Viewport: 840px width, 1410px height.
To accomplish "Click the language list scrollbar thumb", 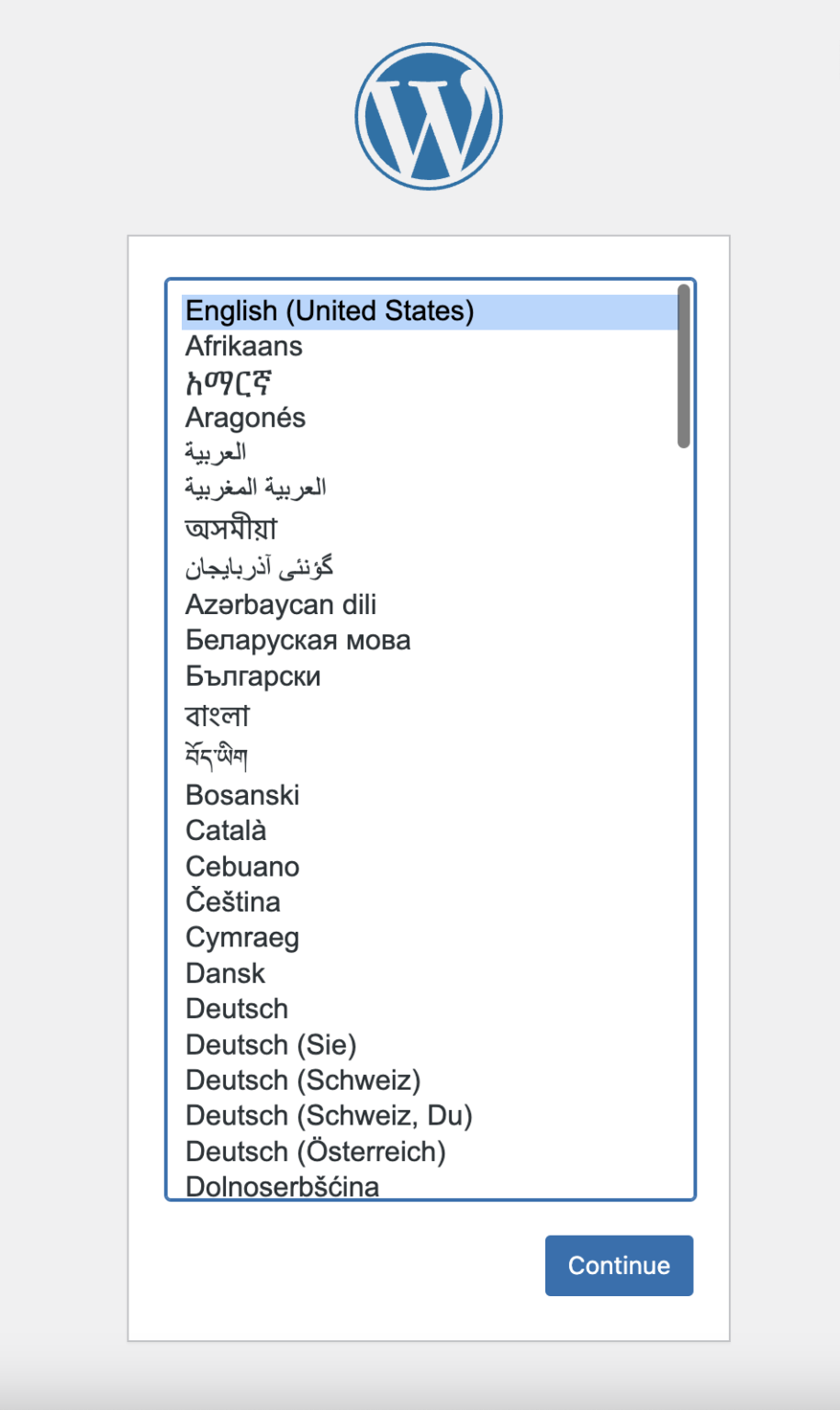I will pyautogui.click(x=683, y=366).
